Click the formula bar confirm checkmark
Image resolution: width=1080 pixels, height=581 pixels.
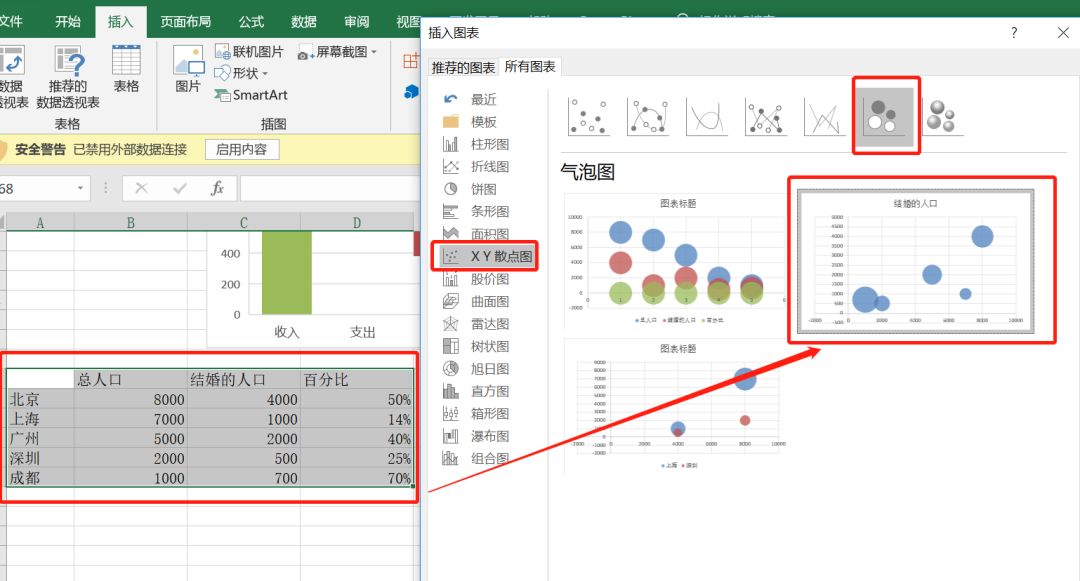point(179,188)
